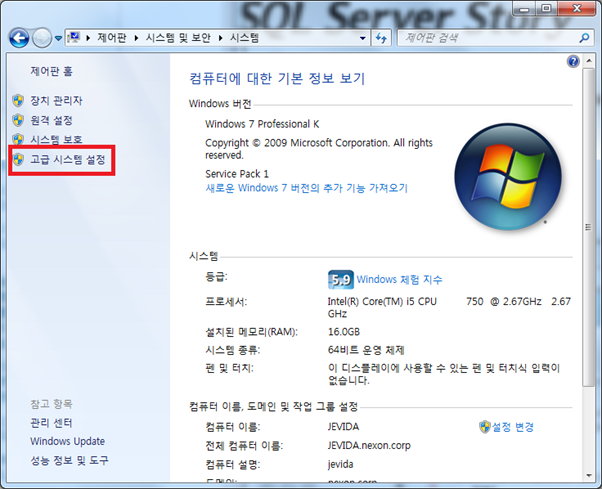
Task: Maximize the System window
Action: (546, 9)
